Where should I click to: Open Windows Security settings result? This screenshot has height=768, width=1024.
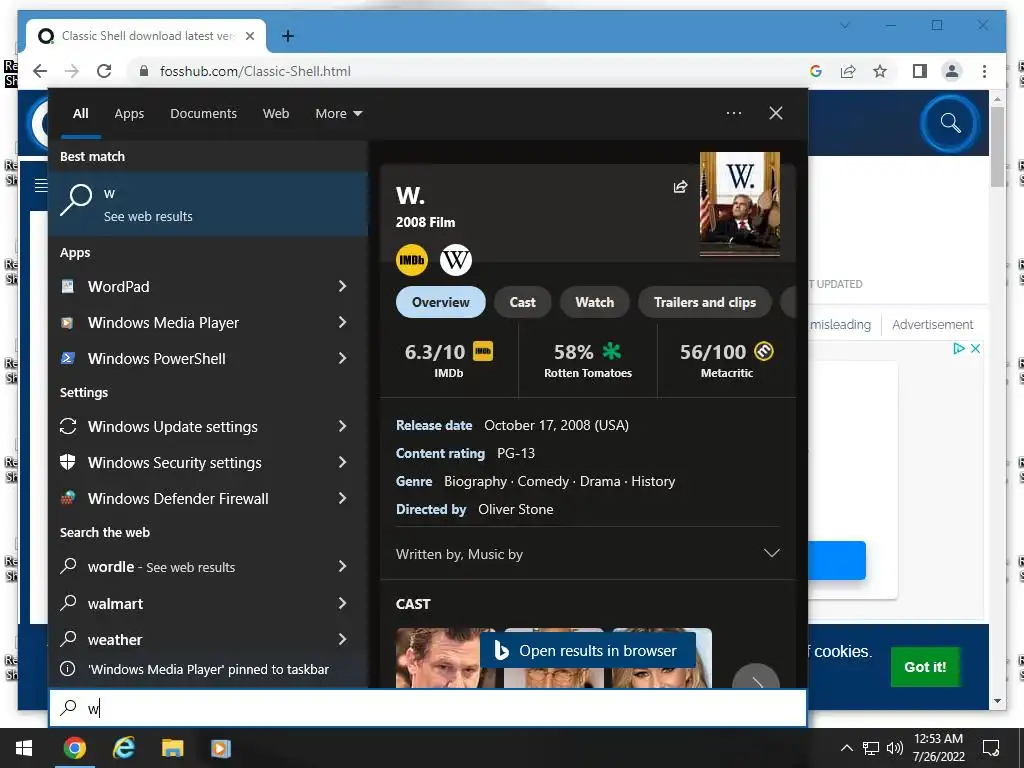(208, 462)
